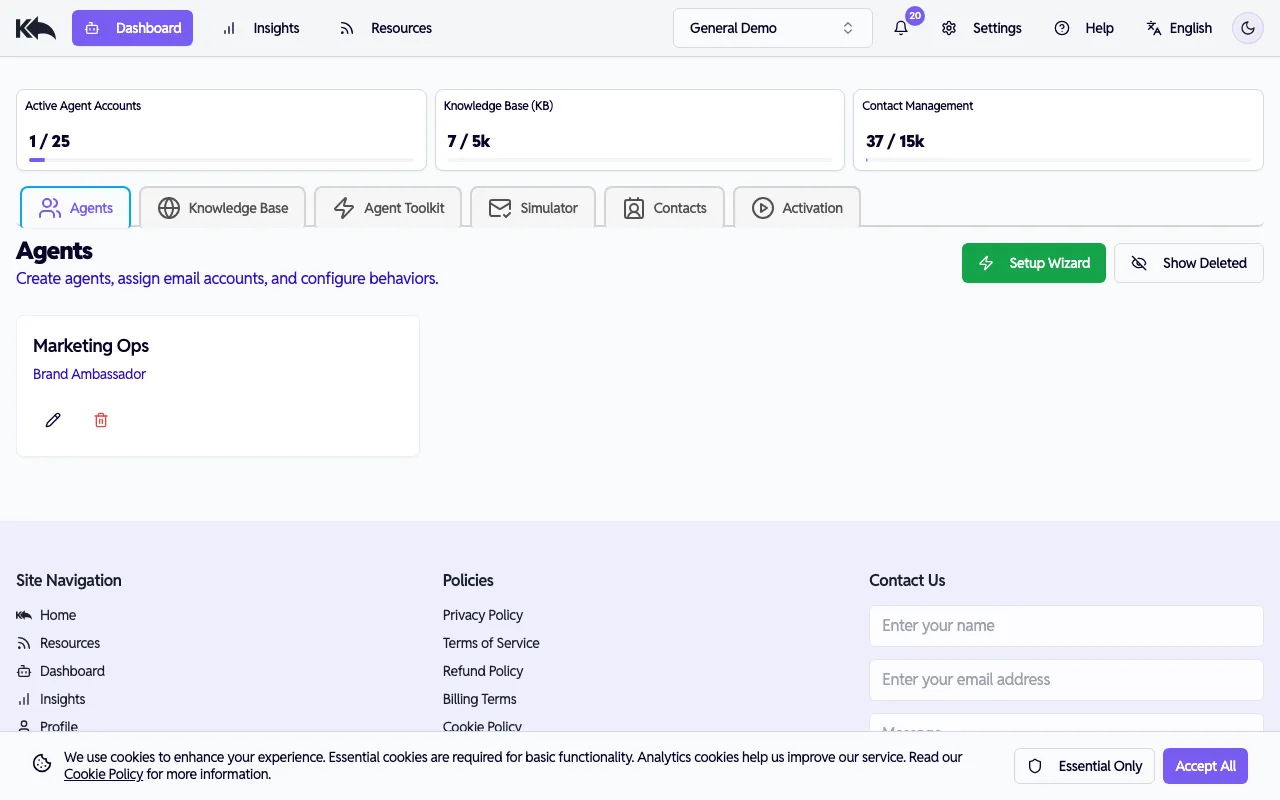This screenshot has height=800, width=1280.
Task: Click the company logo in the top left
Action: pos(35,27)
